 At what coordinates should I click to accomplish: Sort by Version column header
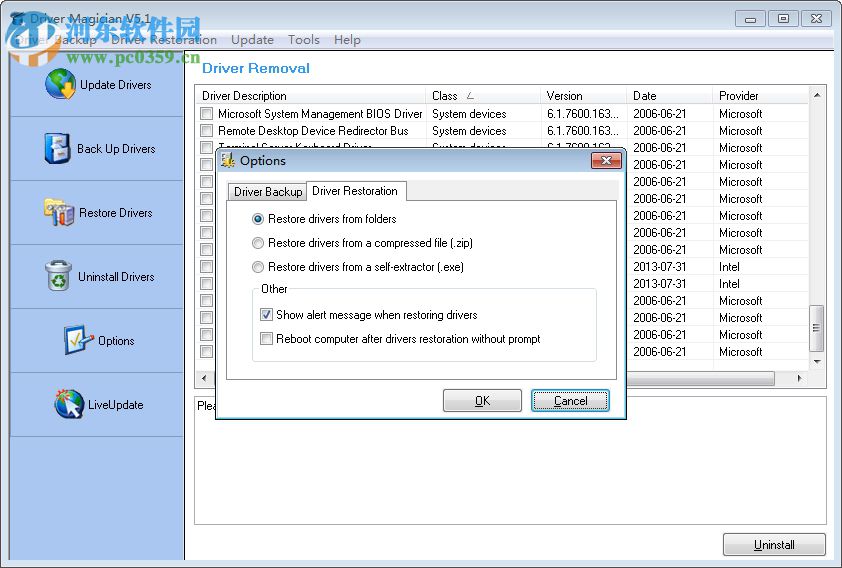coord(583,96)
